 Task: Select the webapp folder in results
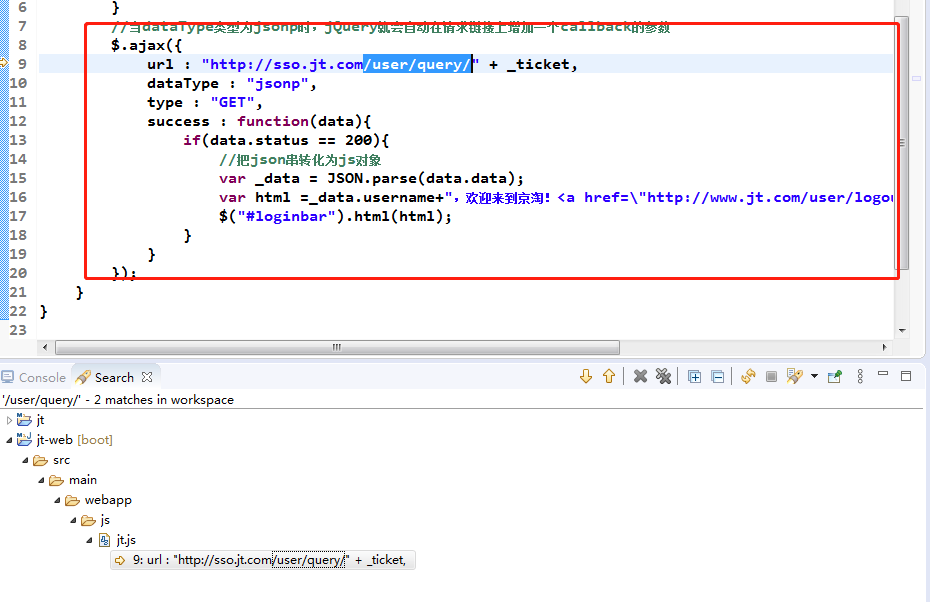(108, 500)
